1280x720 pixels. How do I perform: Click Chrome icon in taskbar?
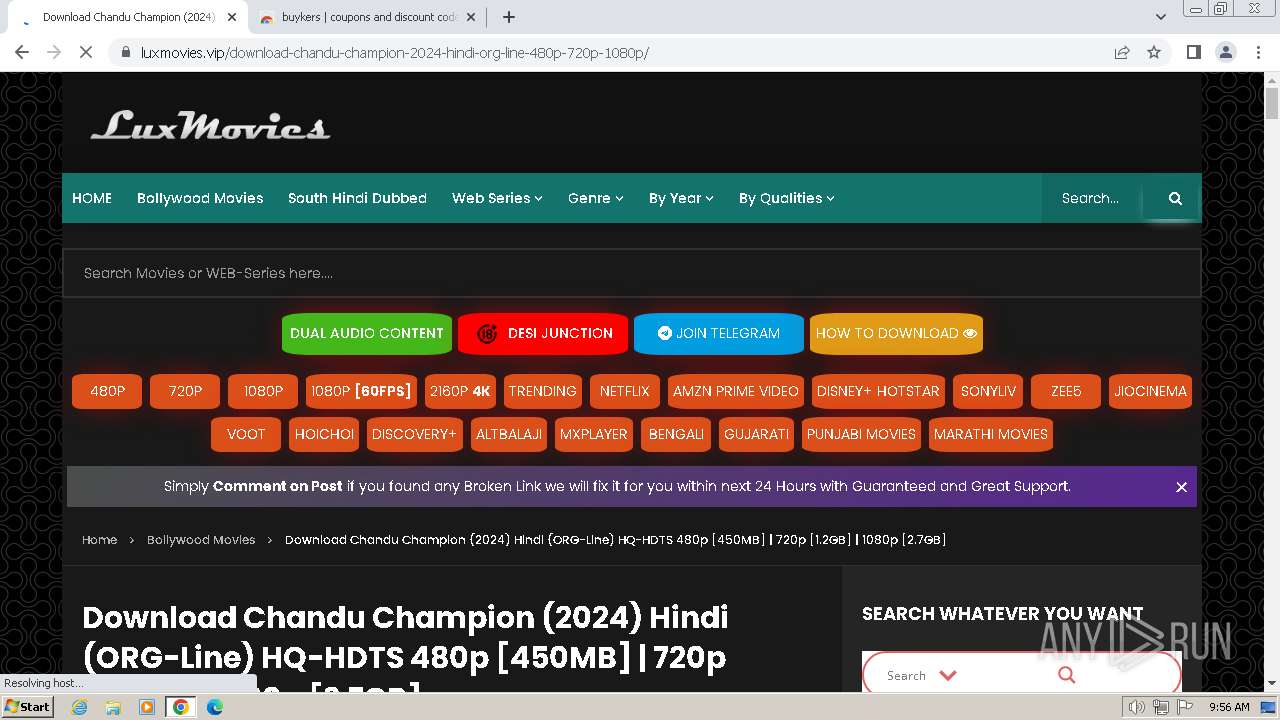pyautogui.click(x=181, y=707)
